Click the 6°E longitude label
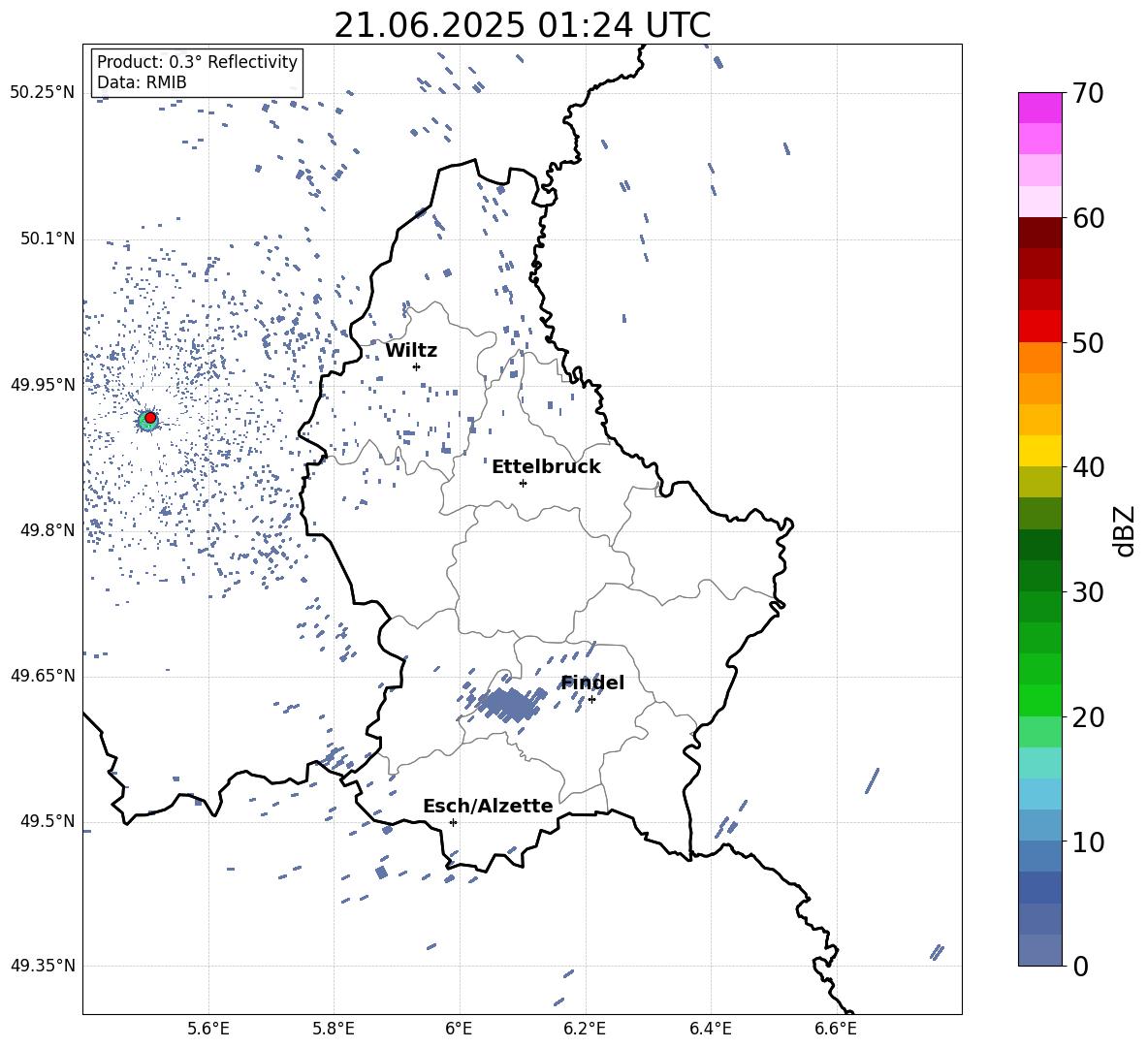Viewport: 1148px width, 1048px height. 459,1030
